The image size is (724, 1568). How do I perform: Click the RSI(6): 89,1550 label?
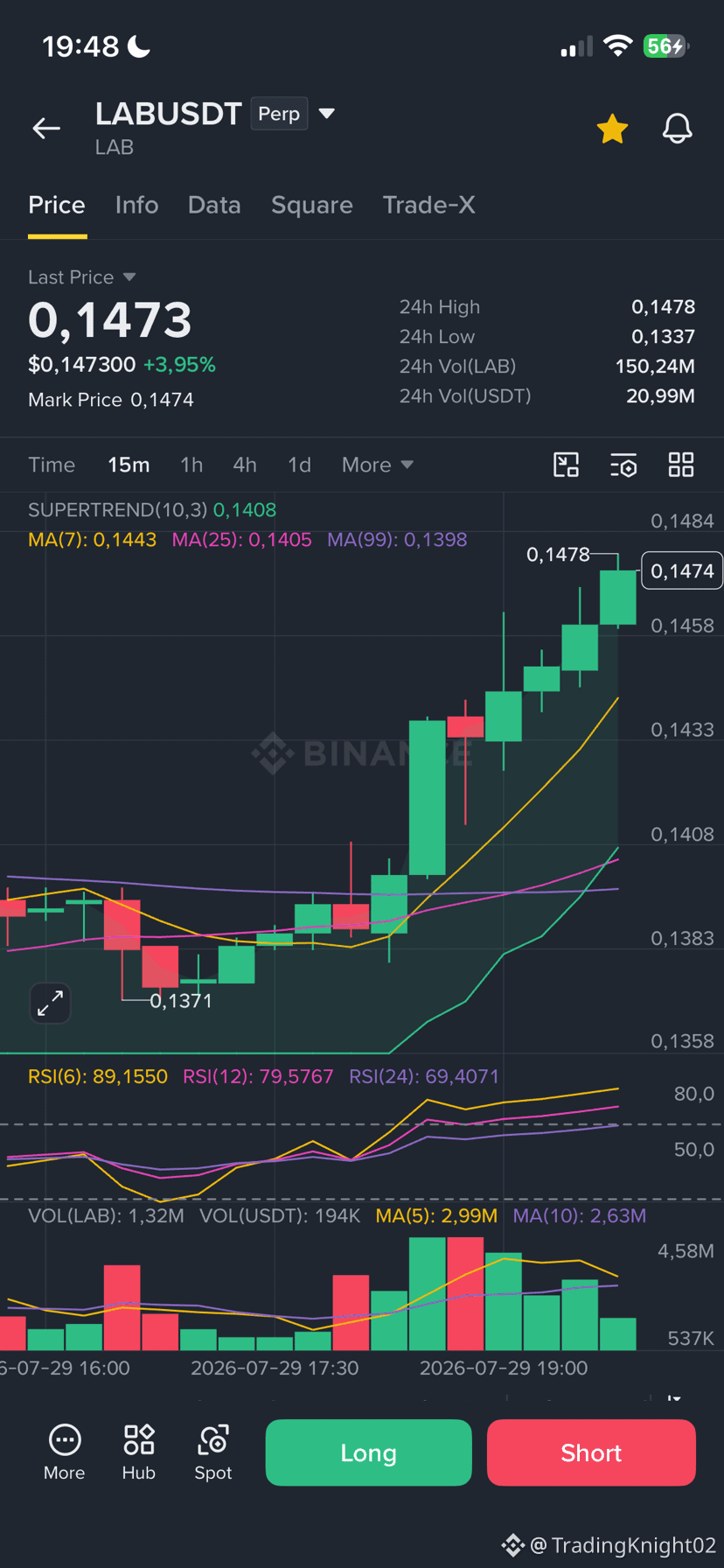(x=98, y=1076)
